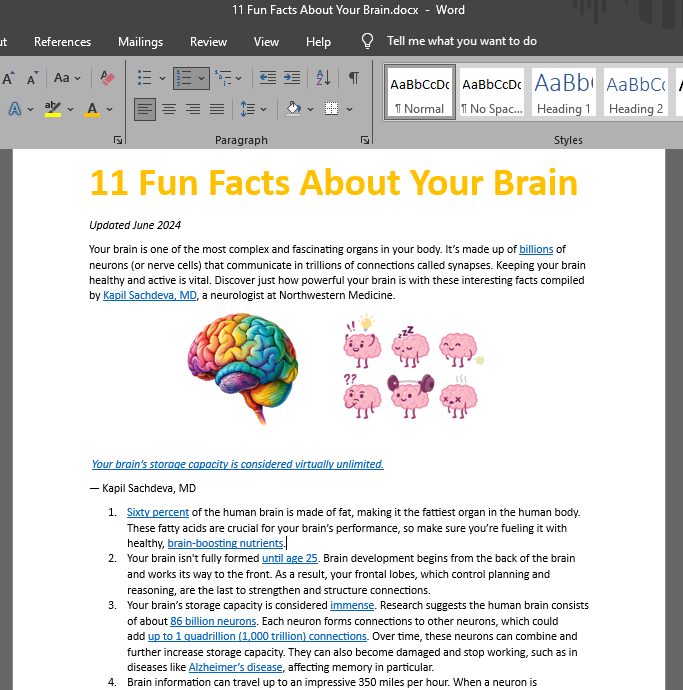Screen dimensions: 683x690
Task: Apply Justify text alignment
Action: [x=217, y=108]
